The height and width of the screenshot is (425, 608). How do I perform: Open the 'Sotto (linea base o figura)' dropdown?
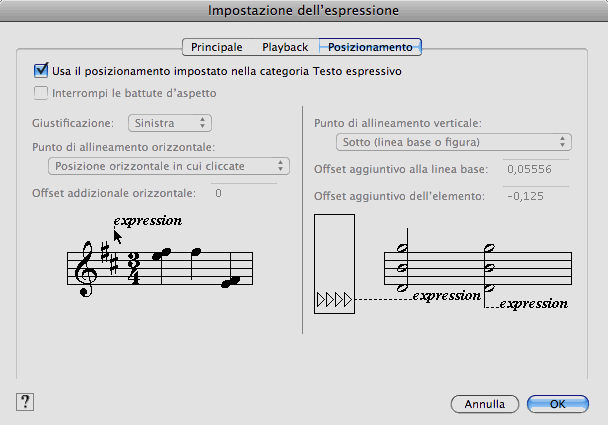(452, 141)
